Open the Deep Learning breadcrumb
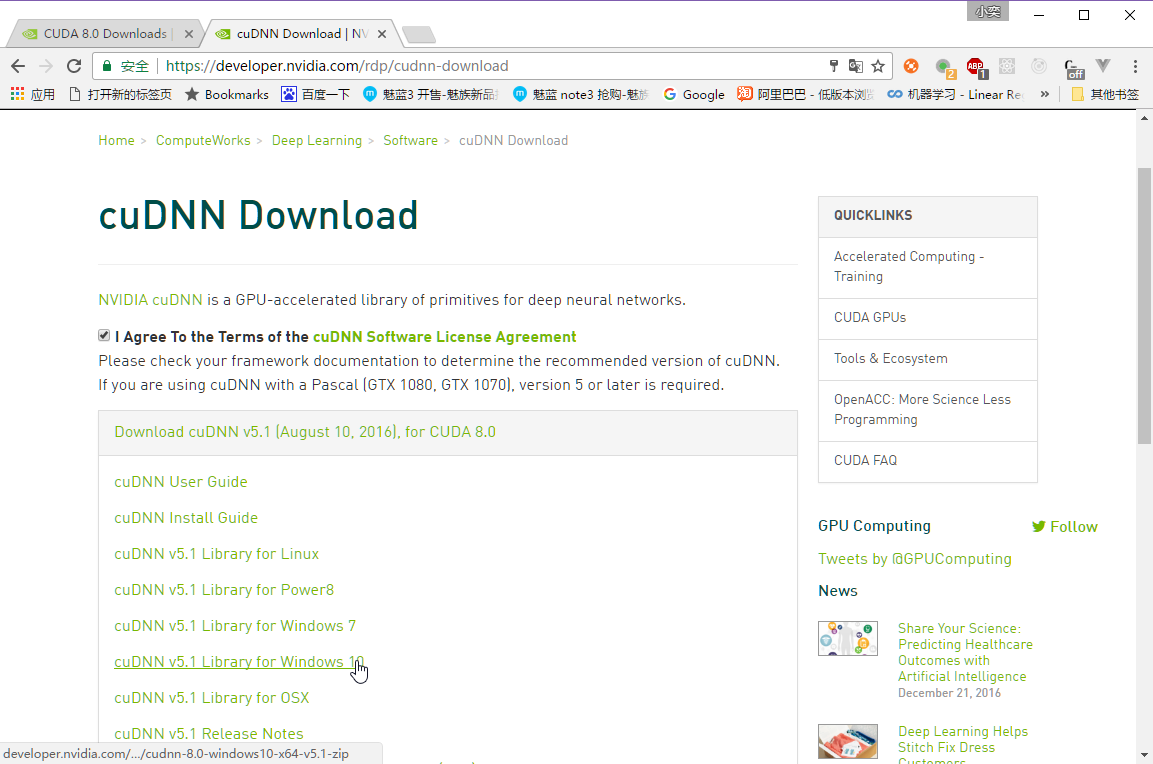This screenshot has width=1153, height=764. pos(317,140)
